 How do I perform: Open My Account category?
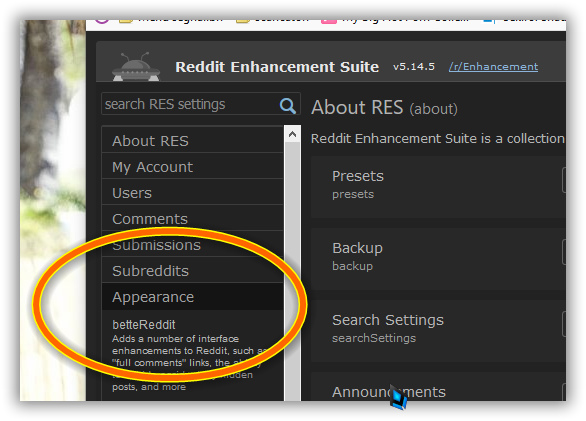pyautogui.click(x=192, y=167)
